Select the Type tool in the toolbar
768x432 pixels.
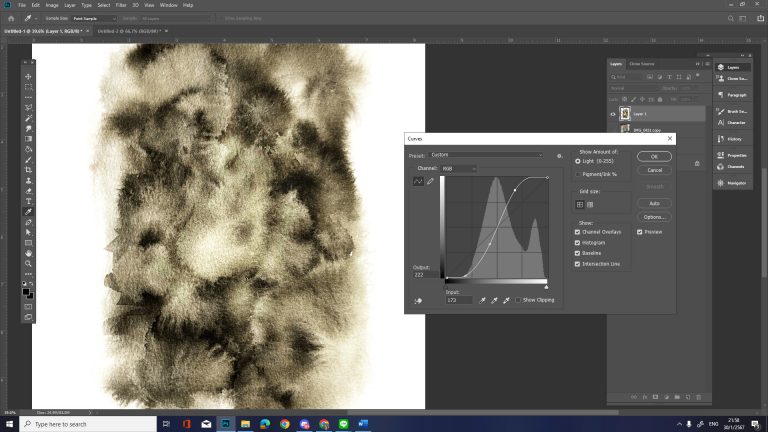28,201
